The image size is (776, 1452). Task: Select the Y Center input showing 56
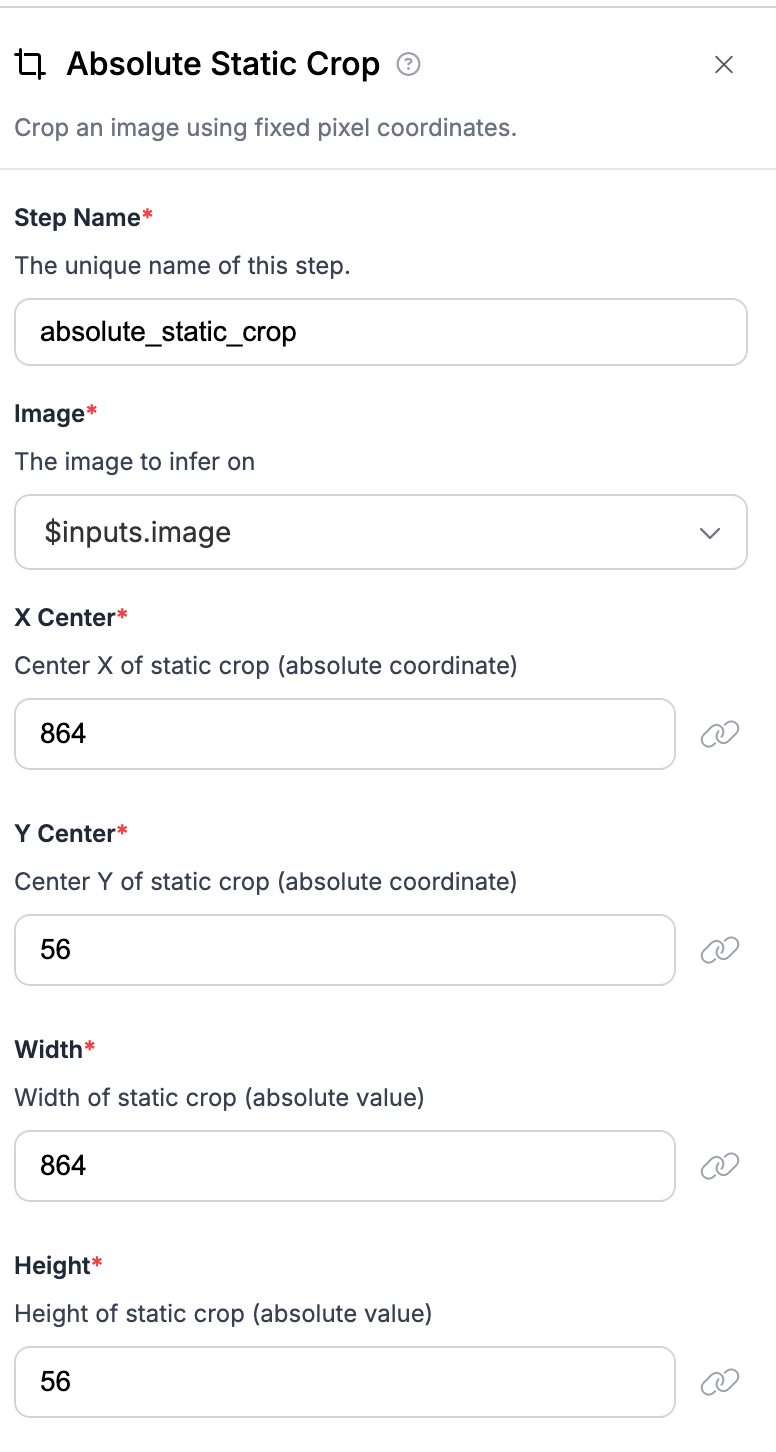tap(344, 950)
